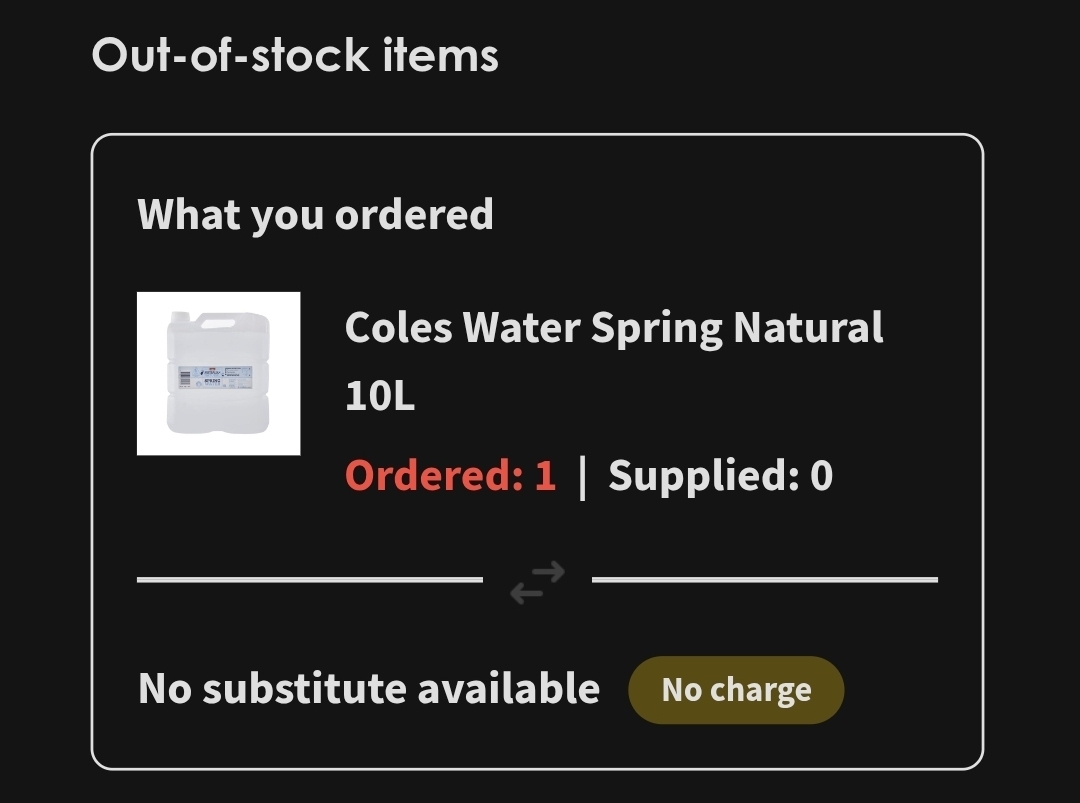
Task: Click the Supplied: 0 quantity text
Action: point(720,475)
